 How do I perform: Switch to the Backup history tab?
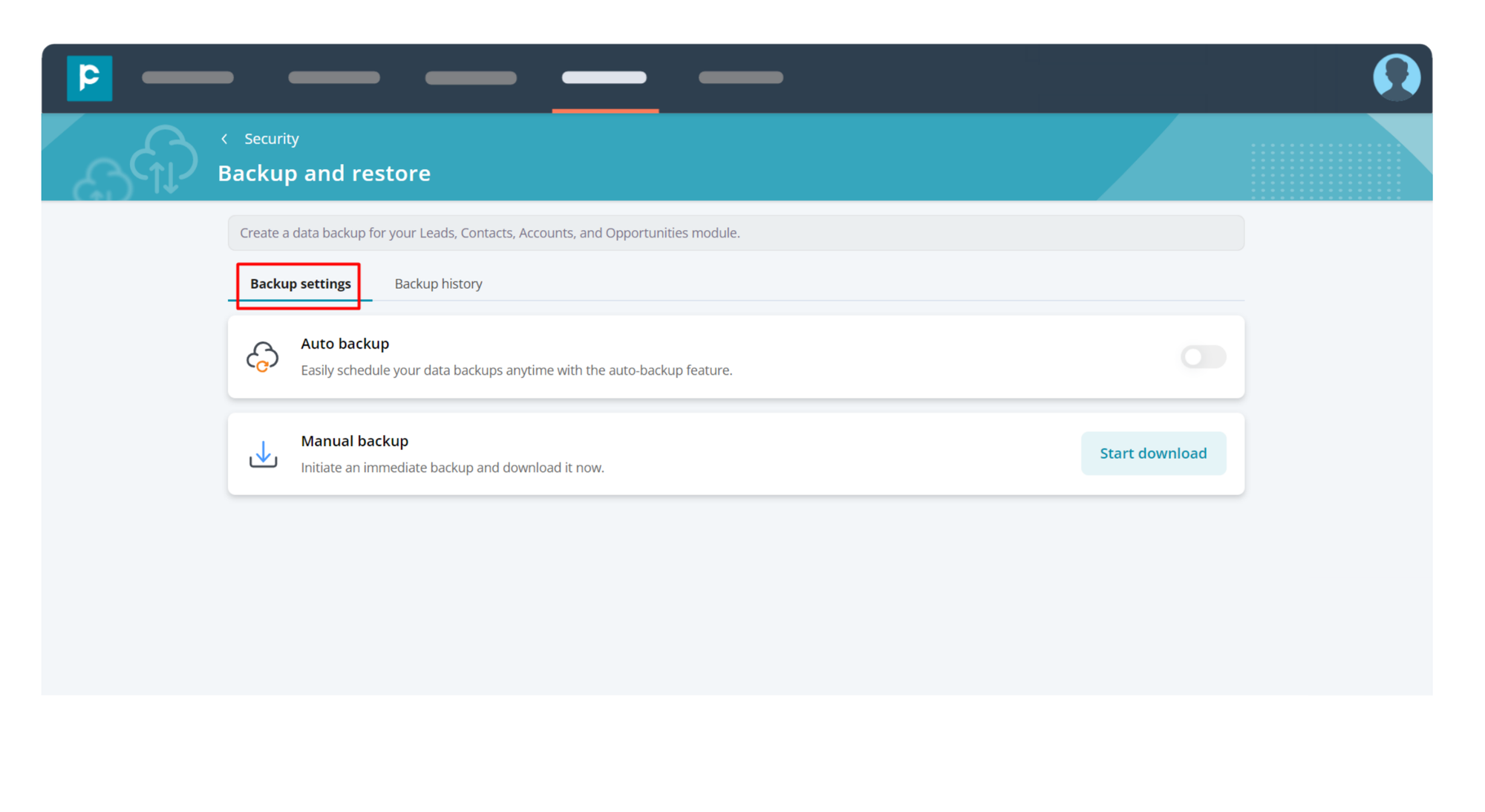pos(438,284)
